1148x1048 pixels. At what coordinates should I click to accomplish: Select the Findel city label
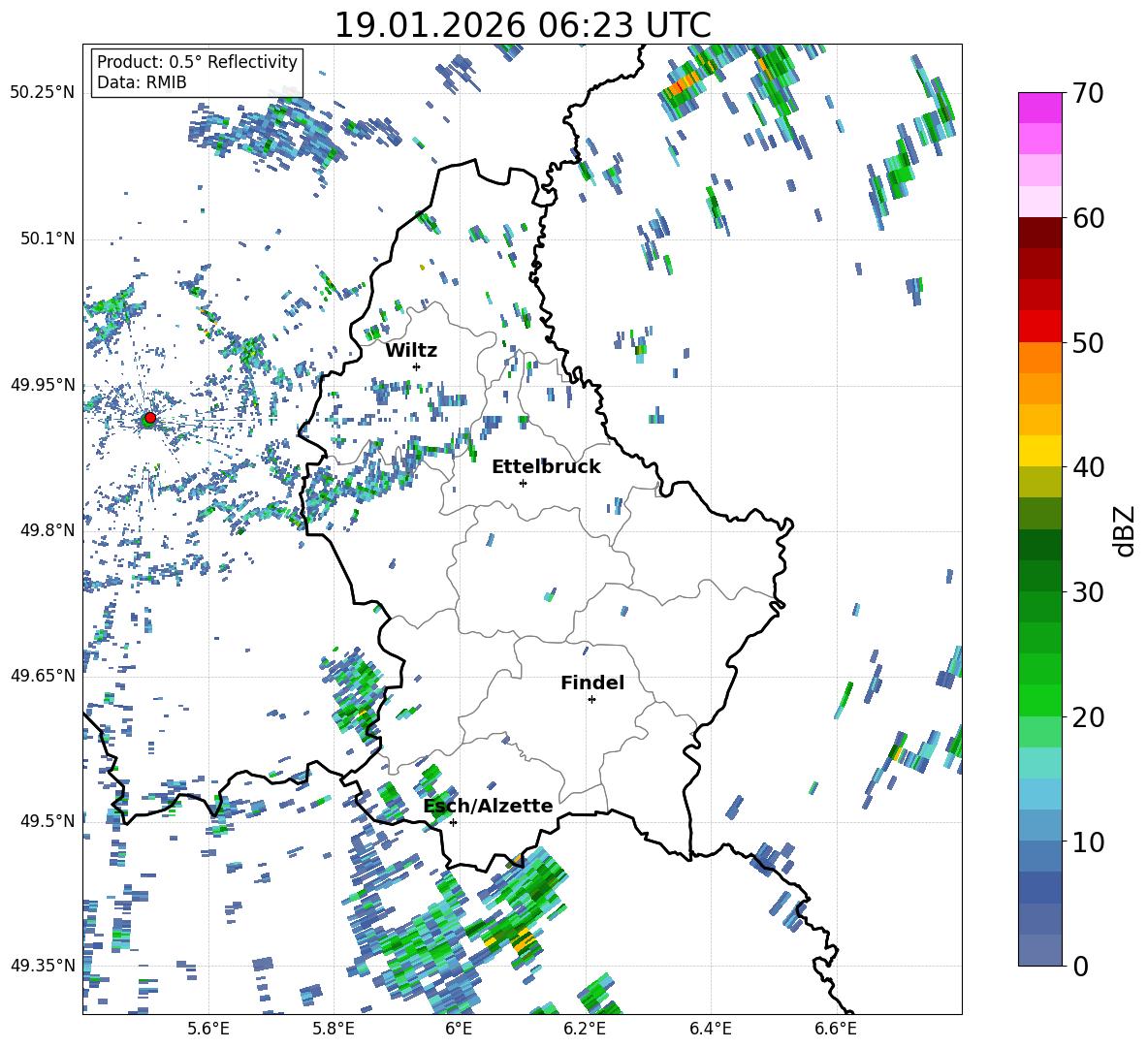pyautogui.click(x=592, y=683)
